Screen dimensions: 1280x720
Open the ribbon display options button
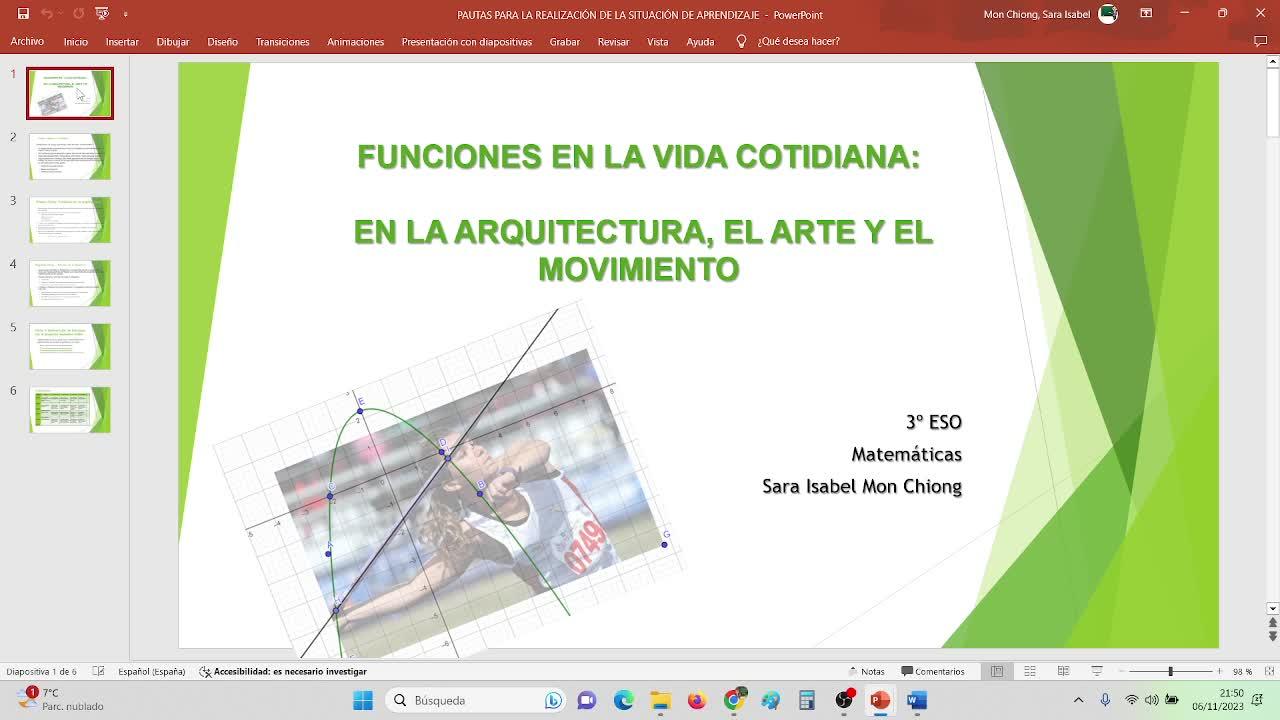point(1146,14)
